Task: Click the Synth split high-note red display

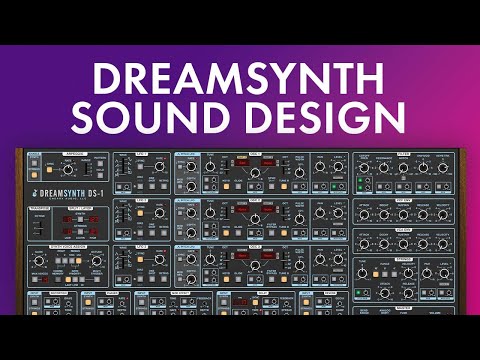Action: 94,219
